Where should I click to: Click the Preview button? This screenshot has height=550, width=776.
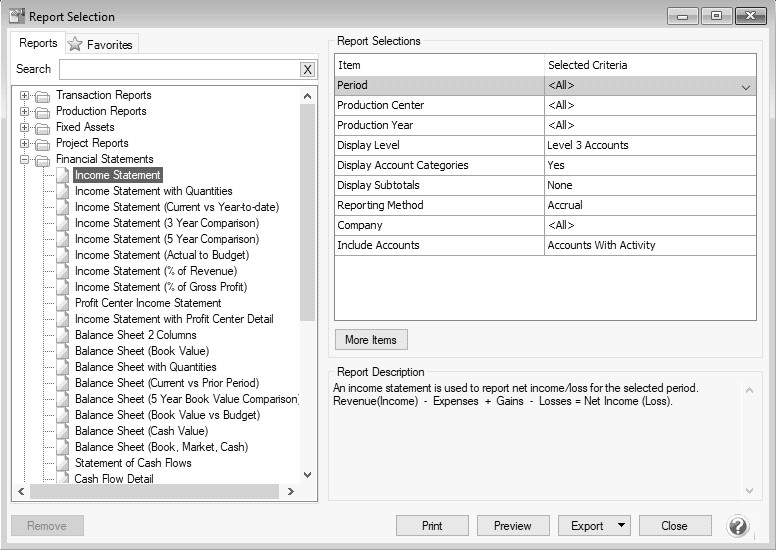[x=512, y=526]
